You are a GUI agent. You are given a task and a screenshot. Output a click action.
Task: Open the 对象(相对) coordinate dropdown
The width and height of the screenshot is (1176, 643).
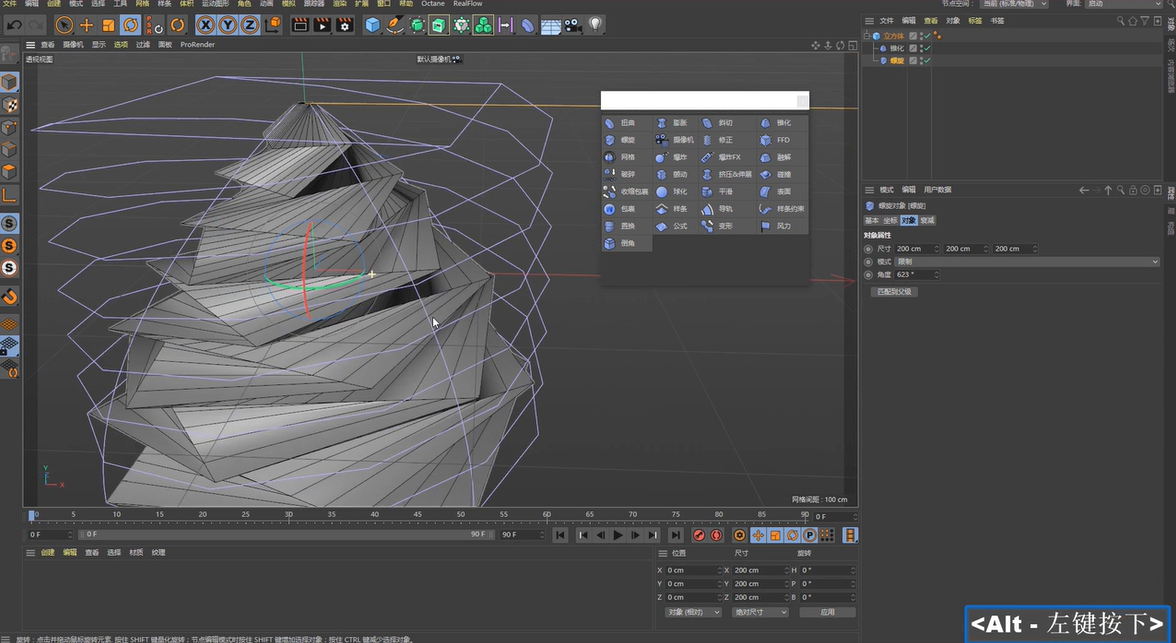693,612
